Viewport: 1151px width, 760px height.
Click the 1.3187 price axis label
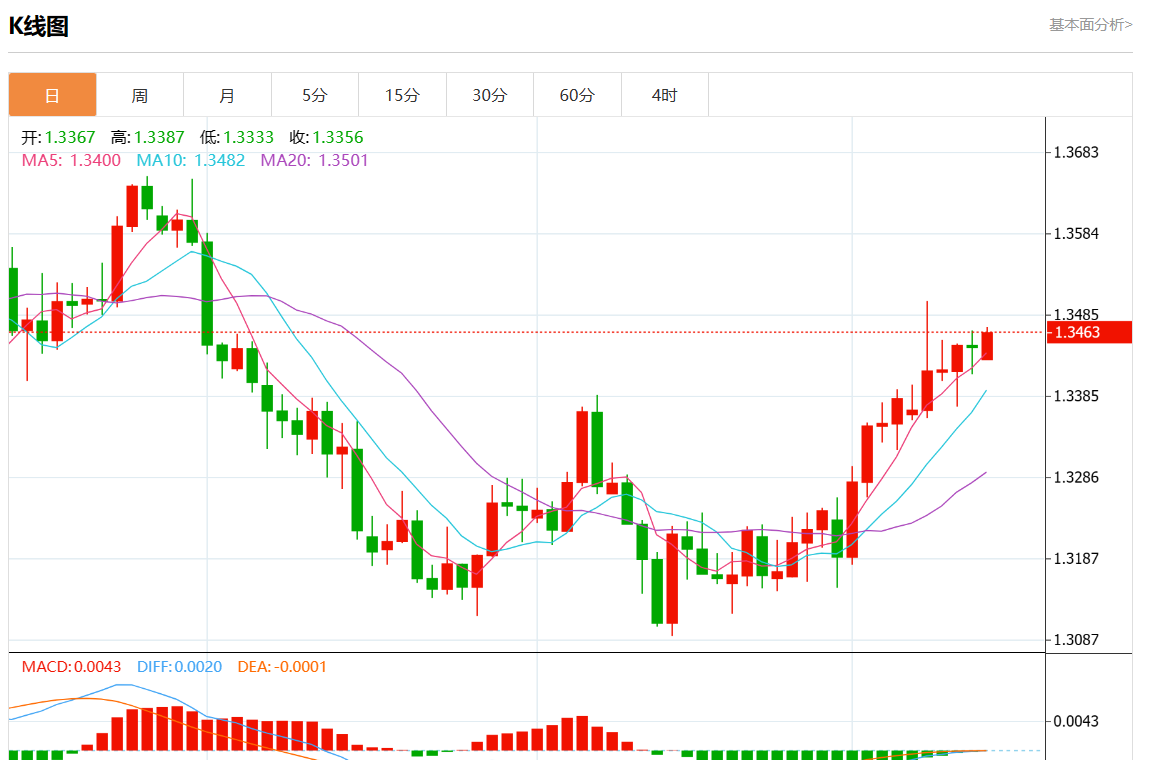pyautogui.click(x=1076, y=559)
